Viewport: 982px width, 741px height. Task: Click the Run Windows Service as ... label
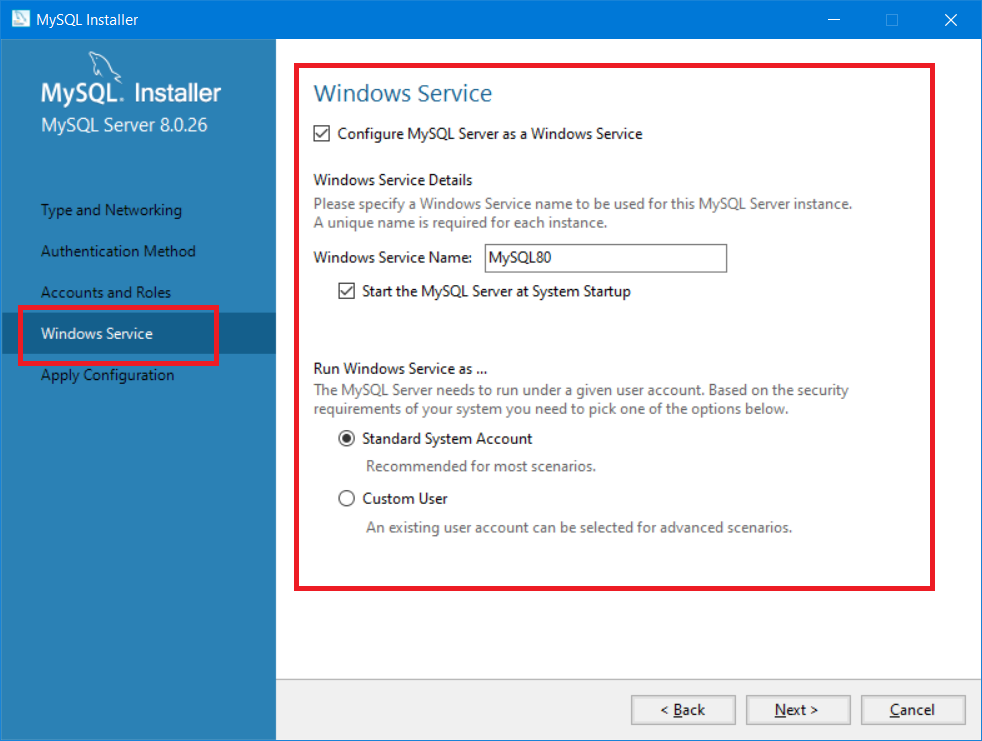pos(400,368)
